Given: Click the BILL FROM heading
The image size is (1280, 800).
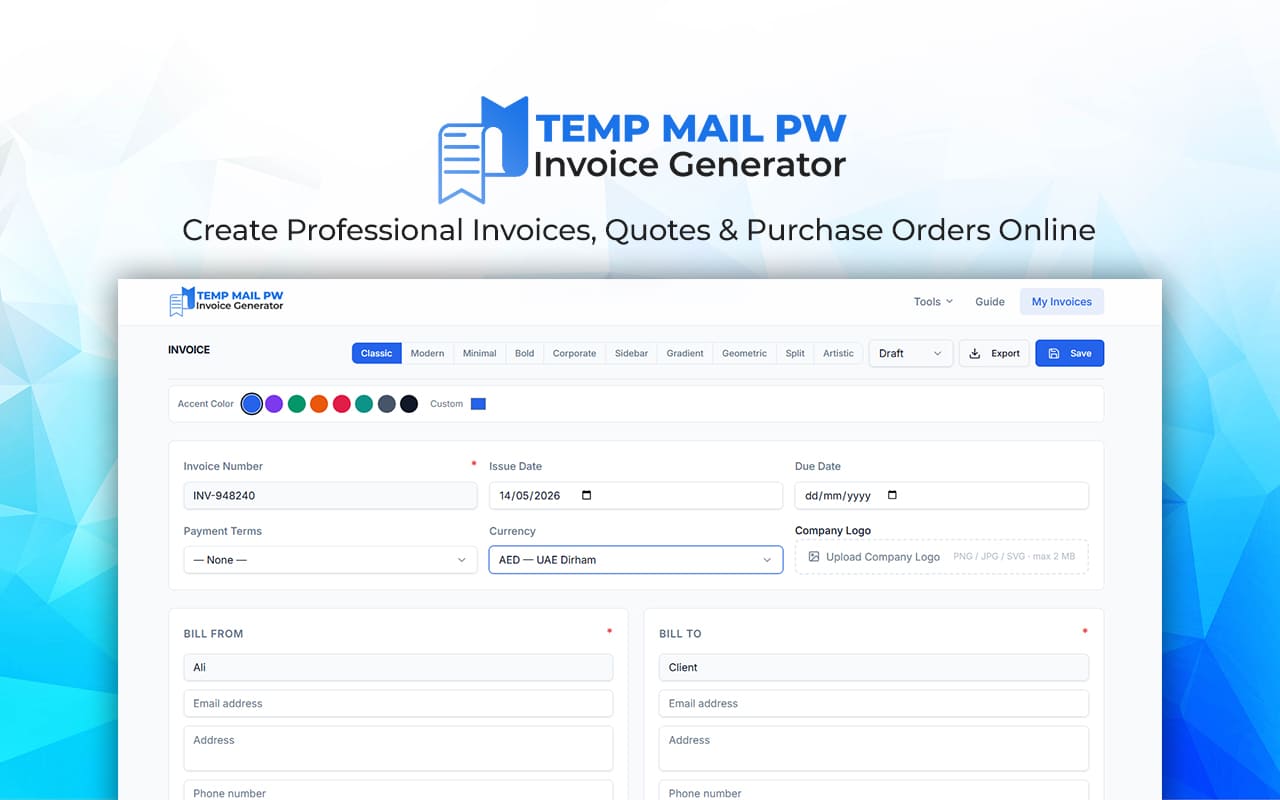Looking at the screenshot, I should point(213,634).
